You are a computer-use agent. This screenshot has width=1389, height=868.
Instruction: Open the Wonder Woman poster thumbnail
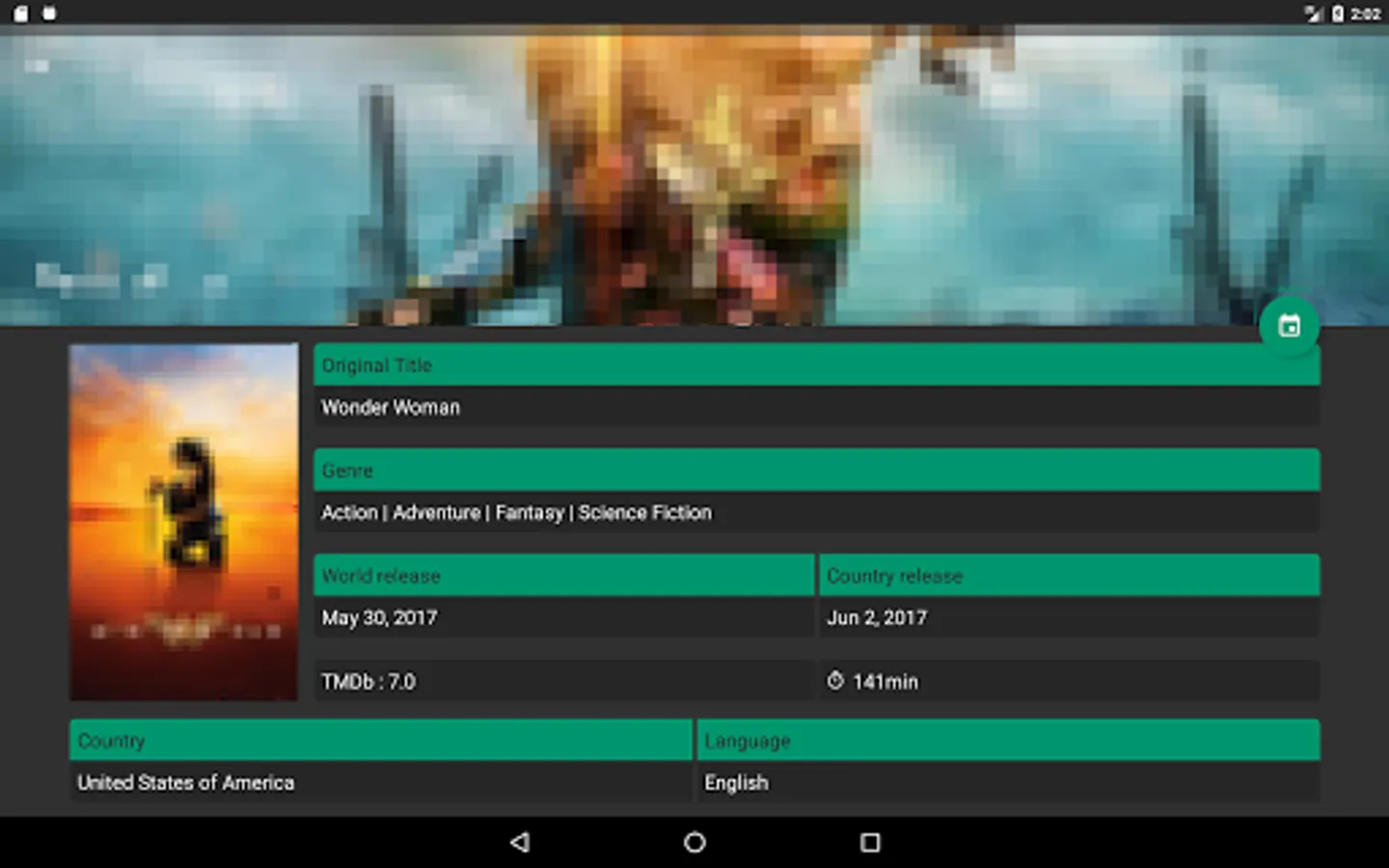[183, 522]
